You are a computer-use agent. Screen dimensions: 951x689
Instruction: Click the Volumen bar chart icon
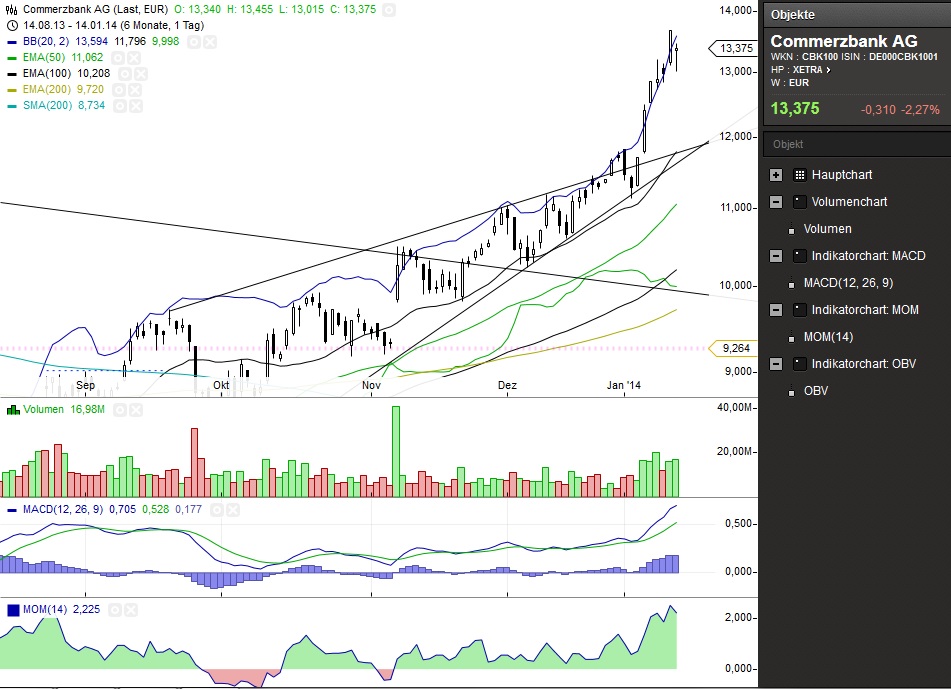tap(13, 410)
